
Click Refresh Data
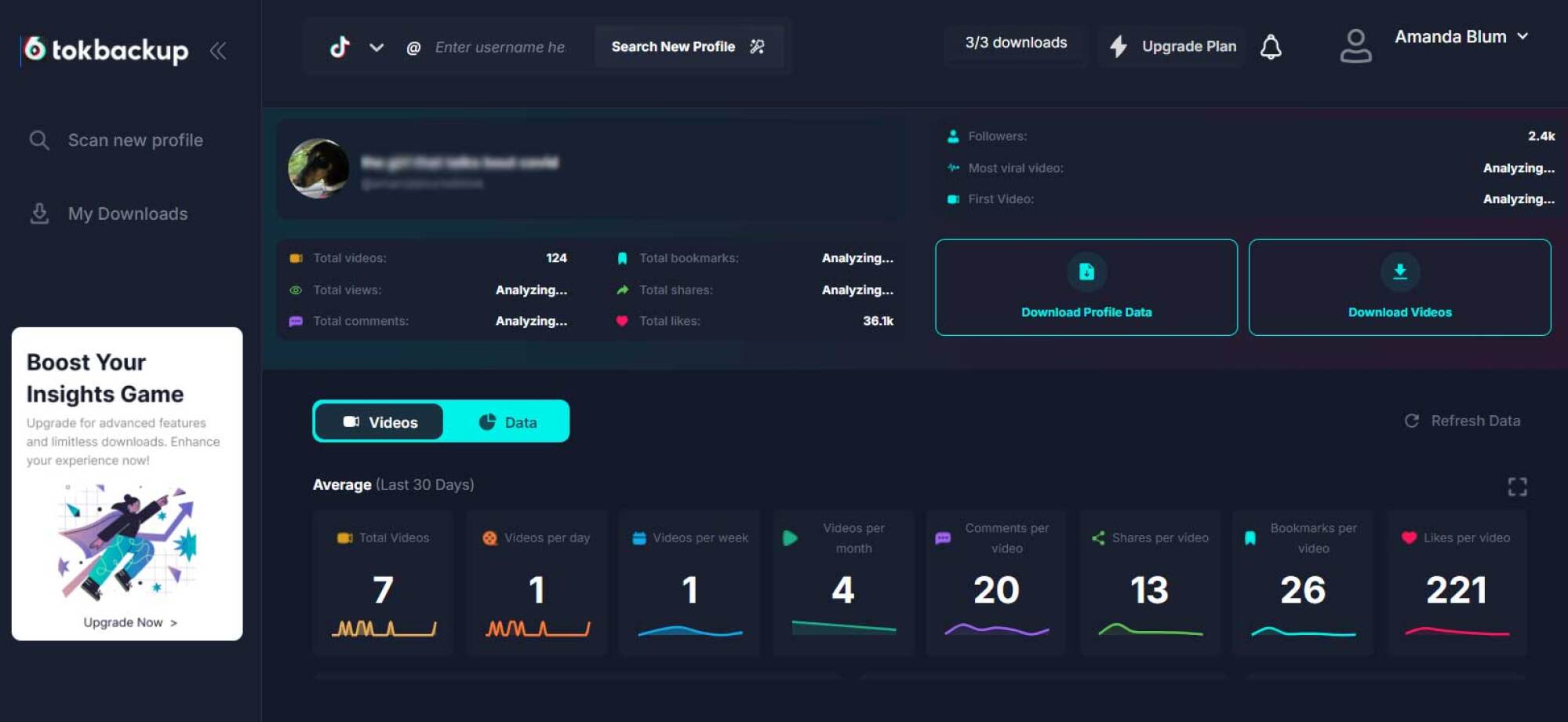click(x=1462, y=421)
